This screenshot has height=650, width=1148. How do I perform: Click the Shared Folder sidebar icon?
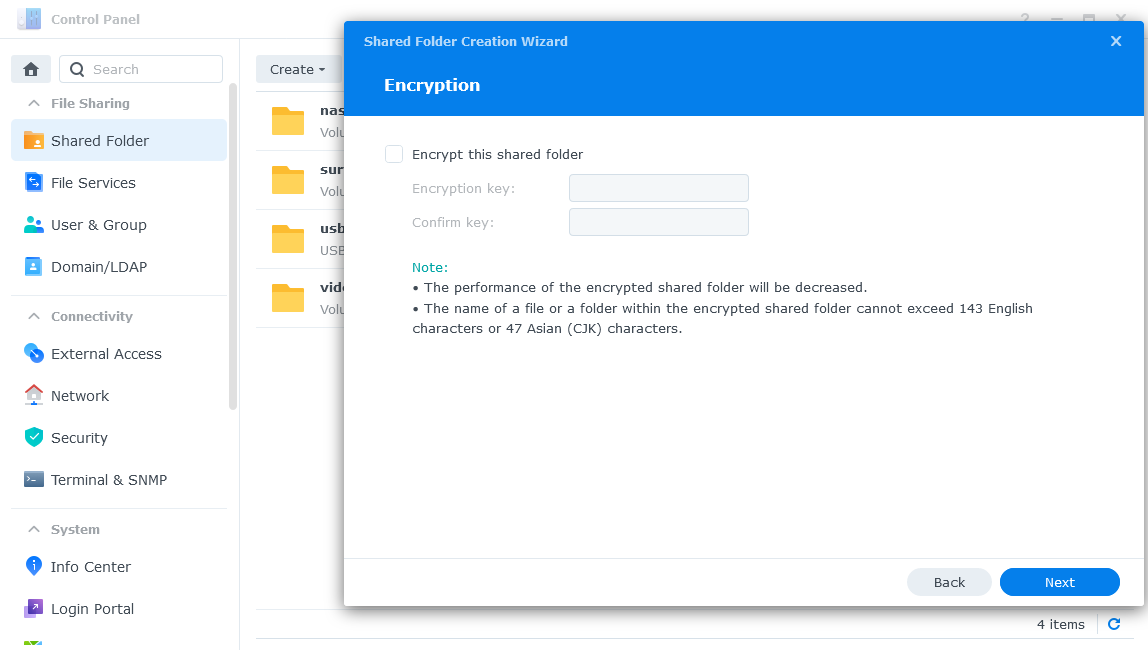(34, 141)
